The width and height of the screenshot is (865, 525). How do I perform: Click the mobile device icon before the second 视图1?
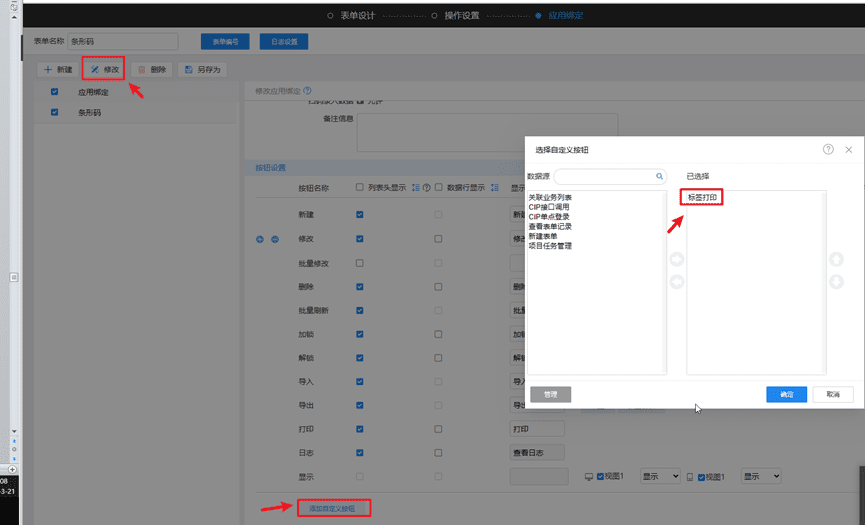coord(690,476)
